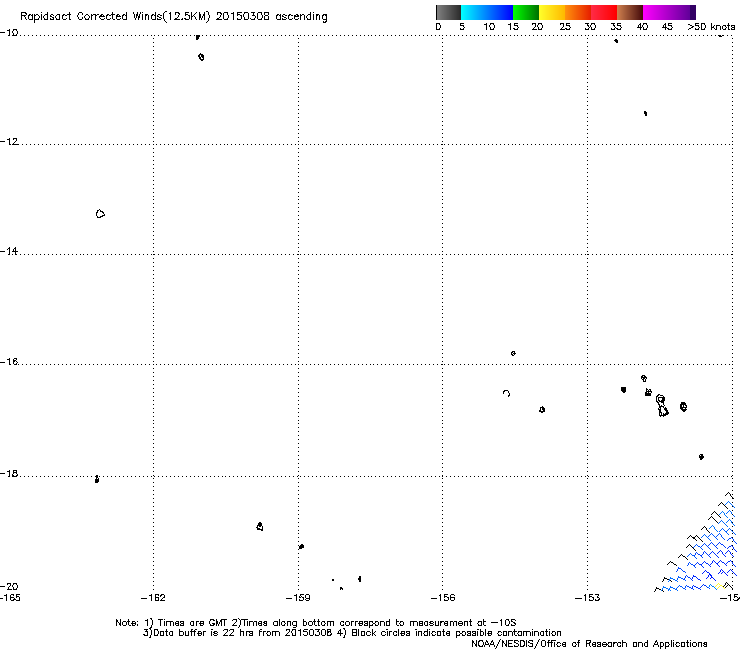Image resolution: width=740 pixels, height=650 pixels.
Task: Click the '-12' latitude axis label
Action: click(x=9, y=142)
